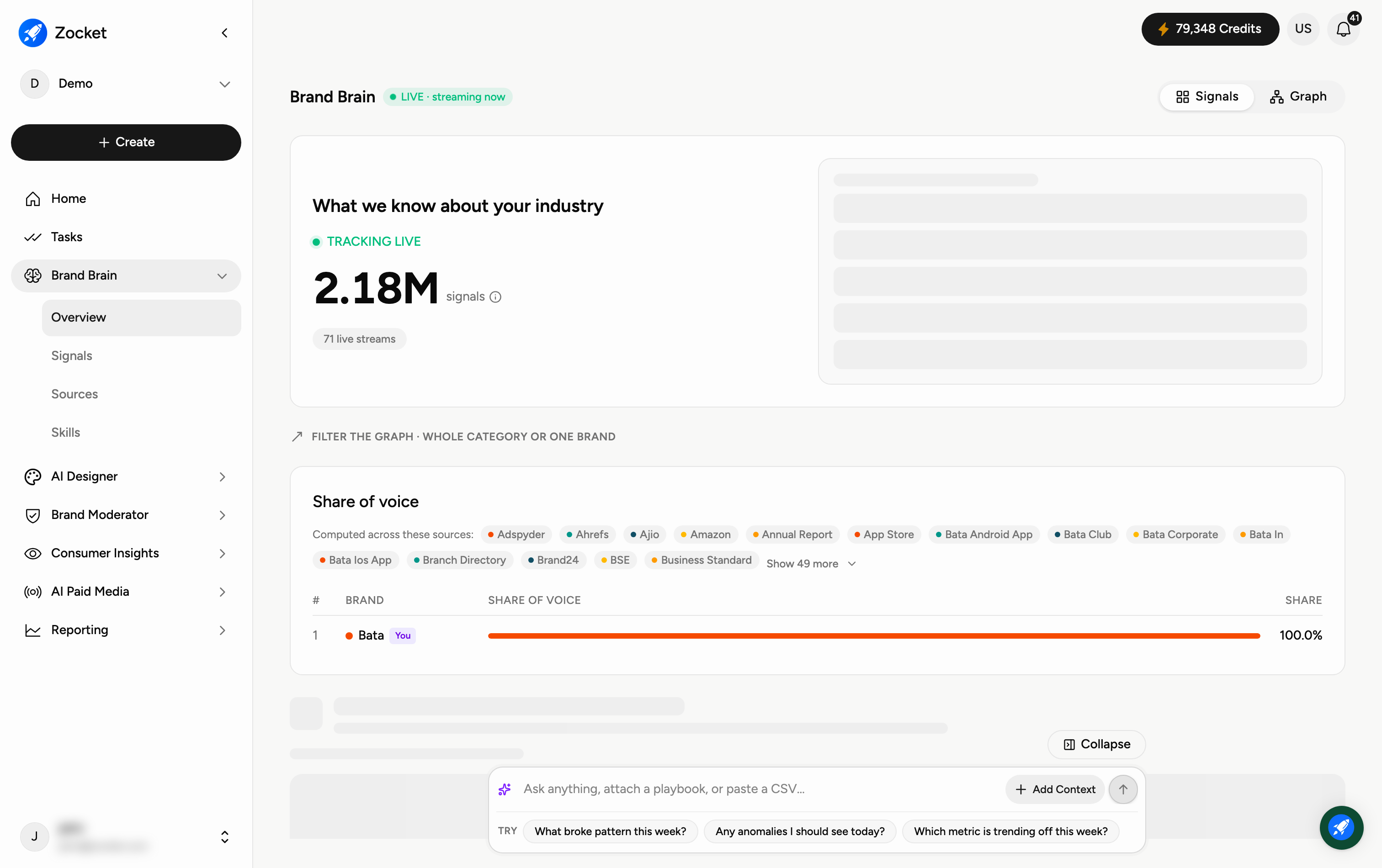Screen dimensions: 1382x868
Task: Try 'Which metric is trending off this week?'
Action: [1010, 831]
